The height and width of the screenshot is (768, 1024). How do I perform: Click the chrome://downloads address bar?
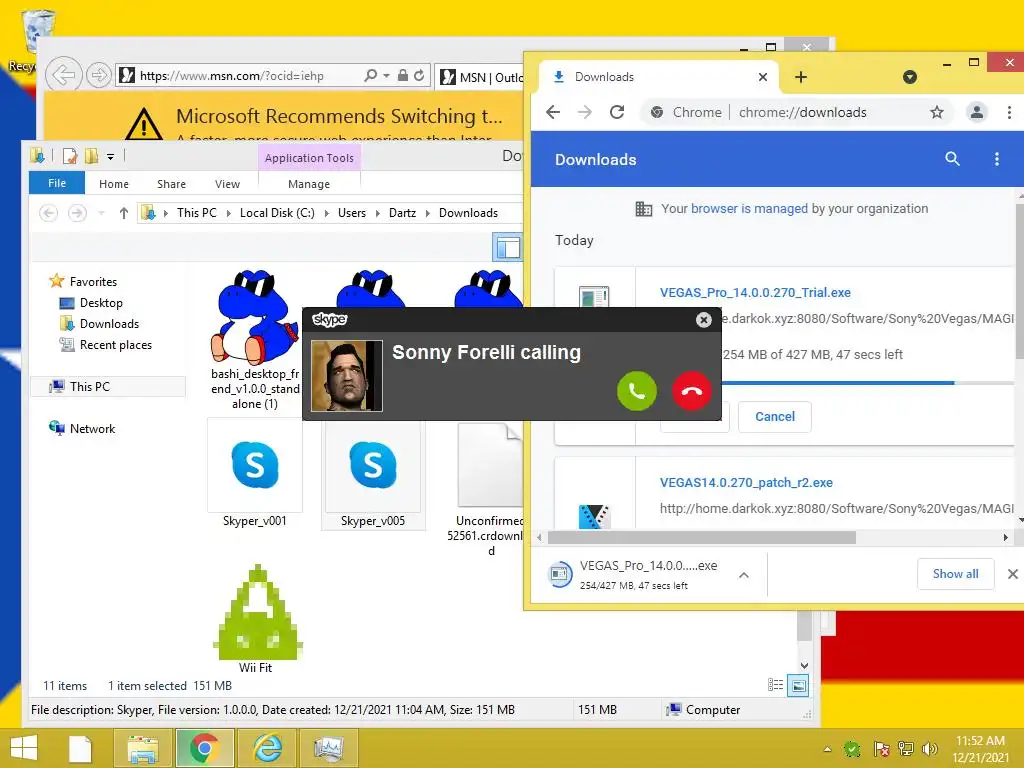pos(797,112)
